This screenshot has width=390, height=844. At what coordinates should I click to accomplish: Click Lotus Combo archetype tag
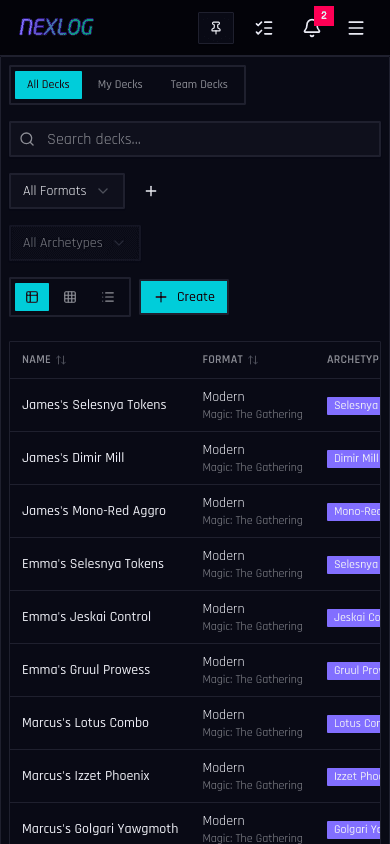point(353,723)
